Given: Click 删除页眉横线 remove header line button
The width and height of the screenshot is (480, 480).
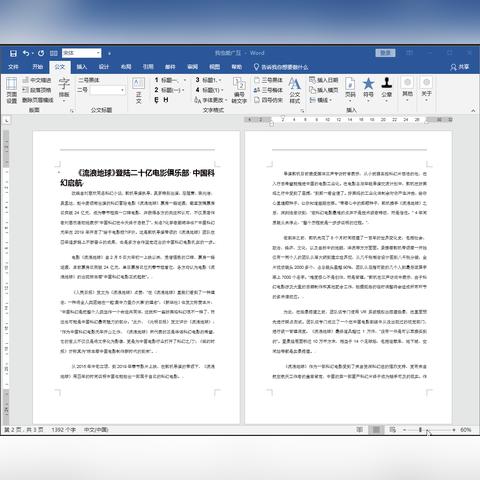Looking at the screenshot, I should click(x=38, y=100).
